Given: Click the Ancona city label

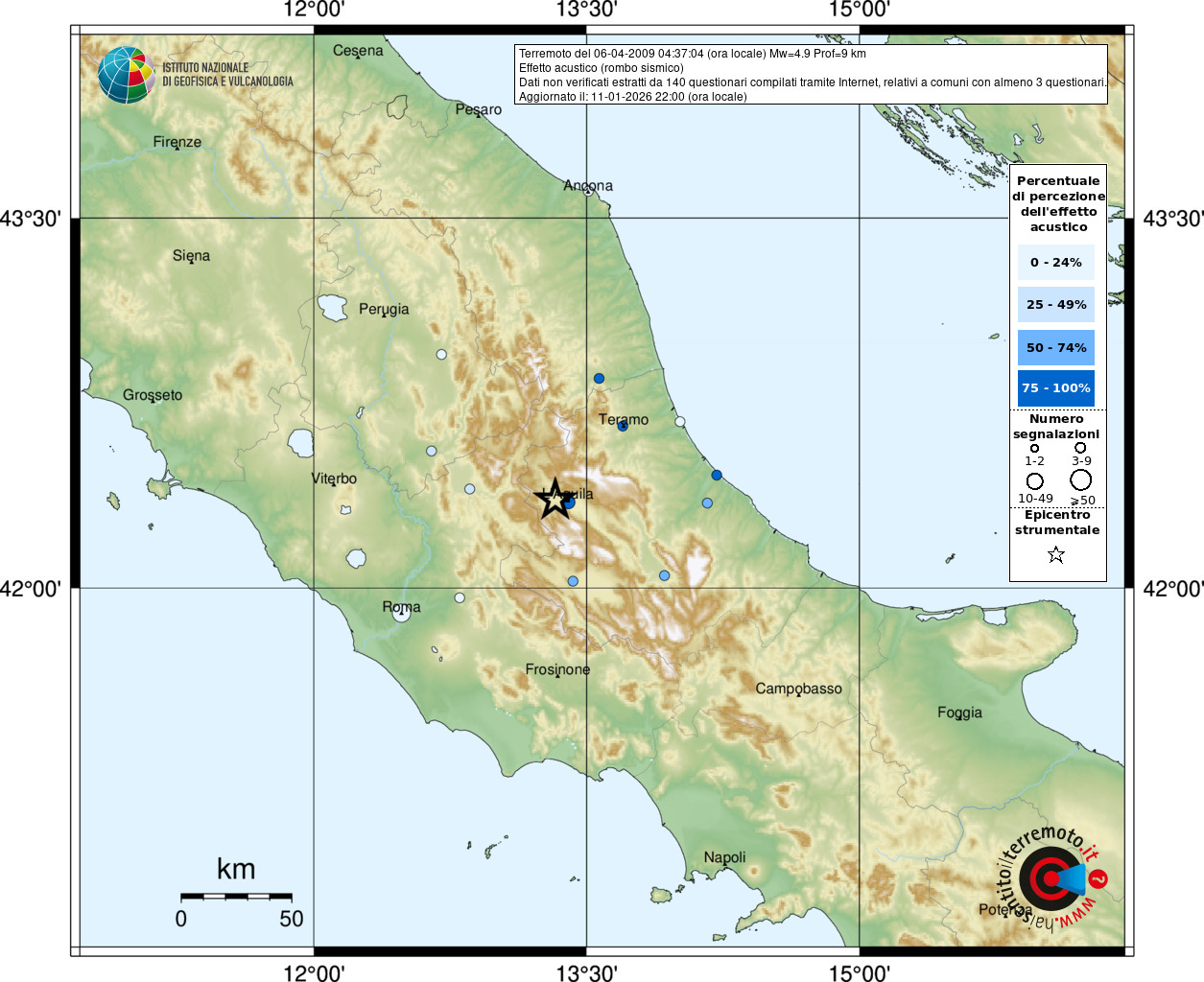Looking at the screenshot, I should 588,185.
